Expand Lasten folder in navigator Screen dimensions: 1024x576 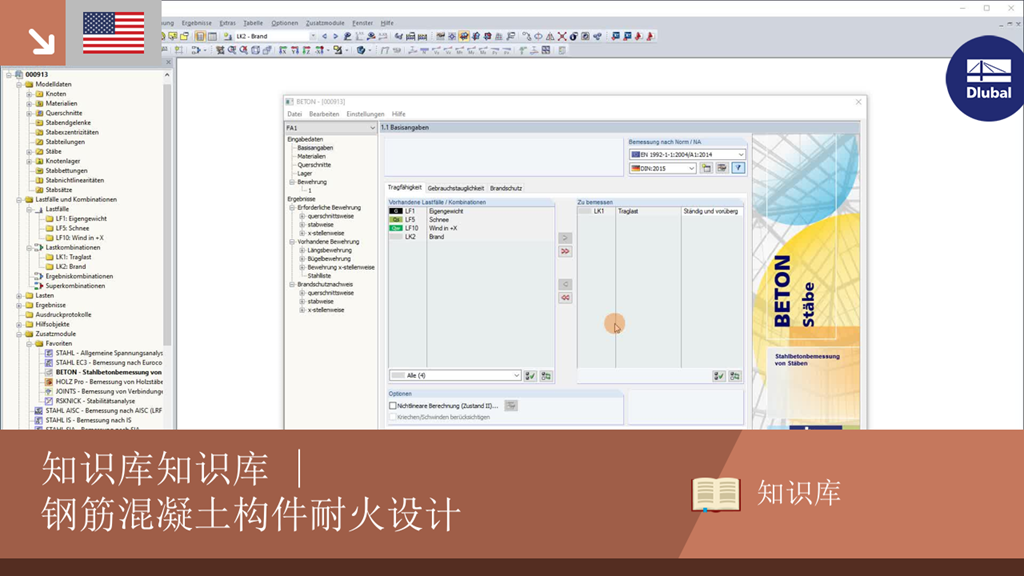19,296
